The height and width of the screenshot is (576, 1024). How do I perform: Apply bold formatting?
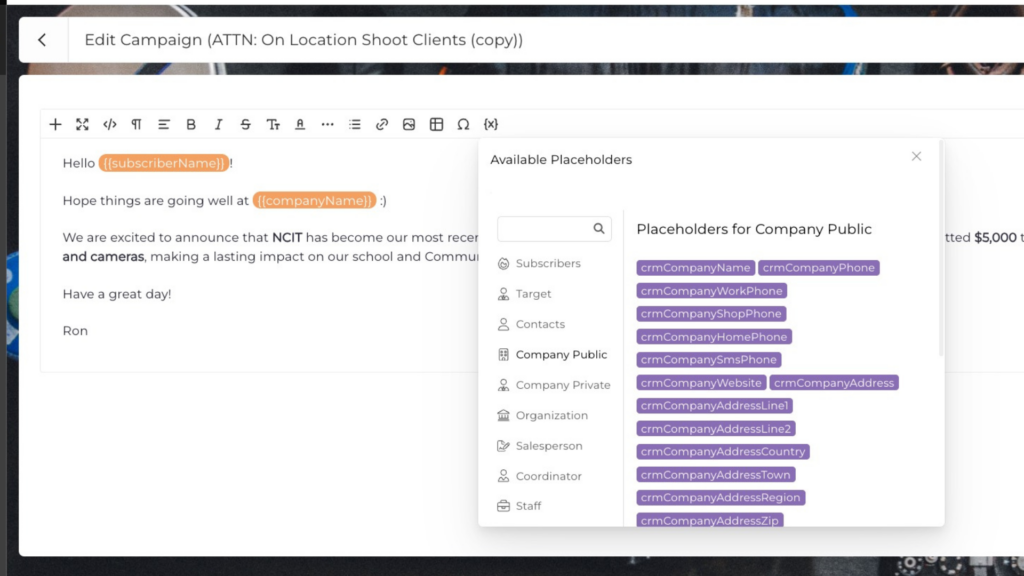click(191, 125)
